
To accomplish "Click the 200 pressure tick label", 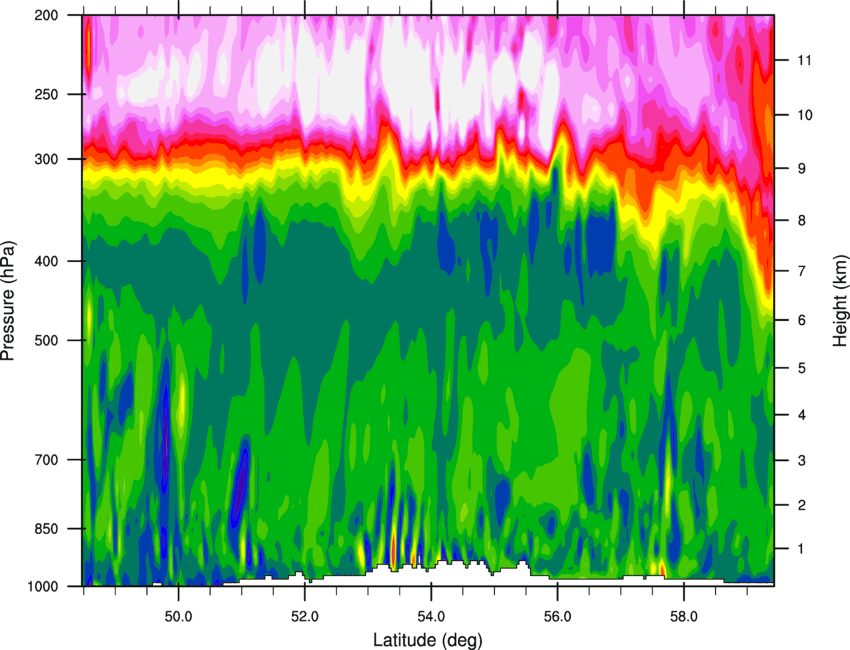I will click(46, 15).
